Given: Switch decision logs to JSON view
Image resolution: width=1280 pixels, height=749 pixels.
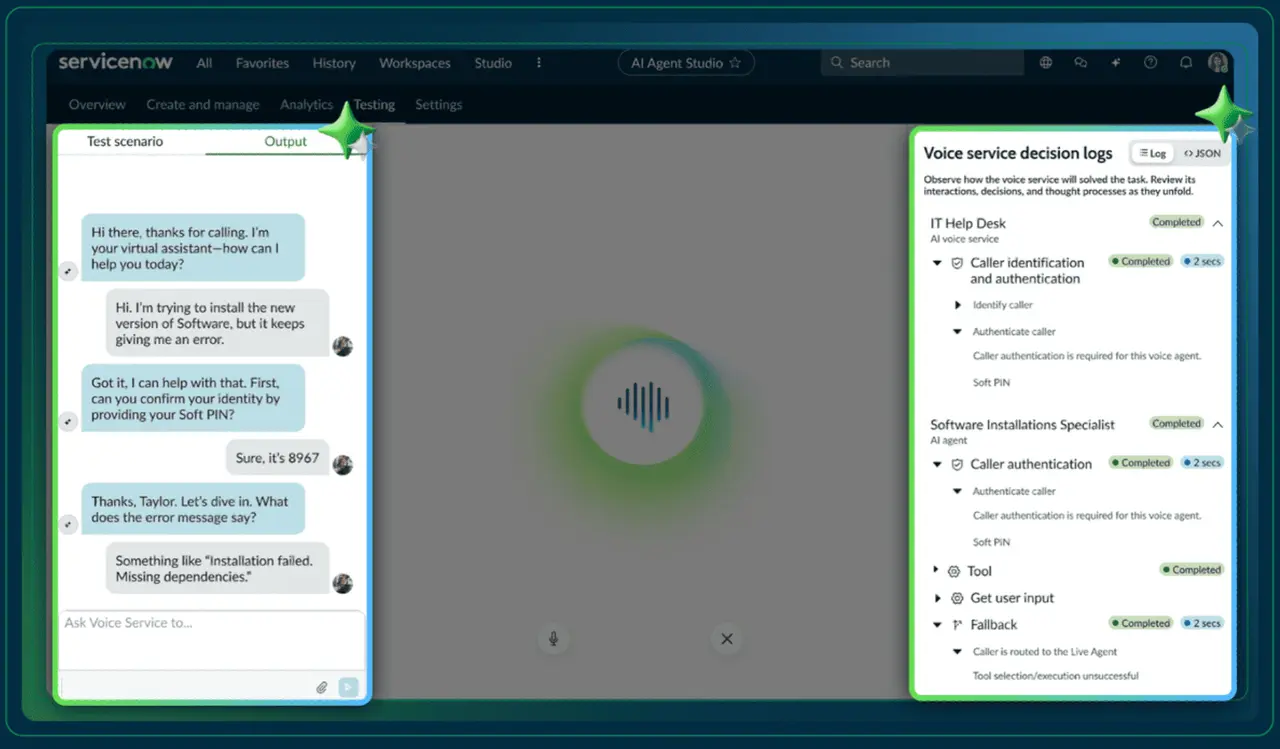Looking at the screenshot, I should click(x=1201, y=153).
